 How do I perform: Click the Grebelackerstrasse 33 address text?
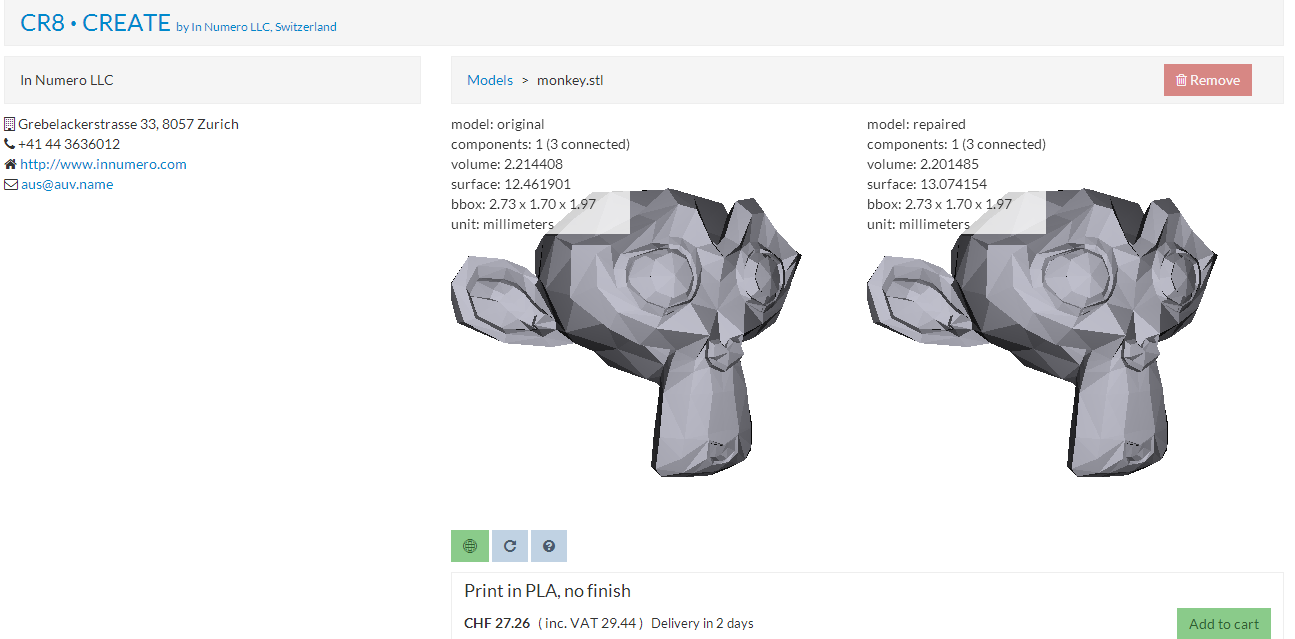[x=128, y=124]
